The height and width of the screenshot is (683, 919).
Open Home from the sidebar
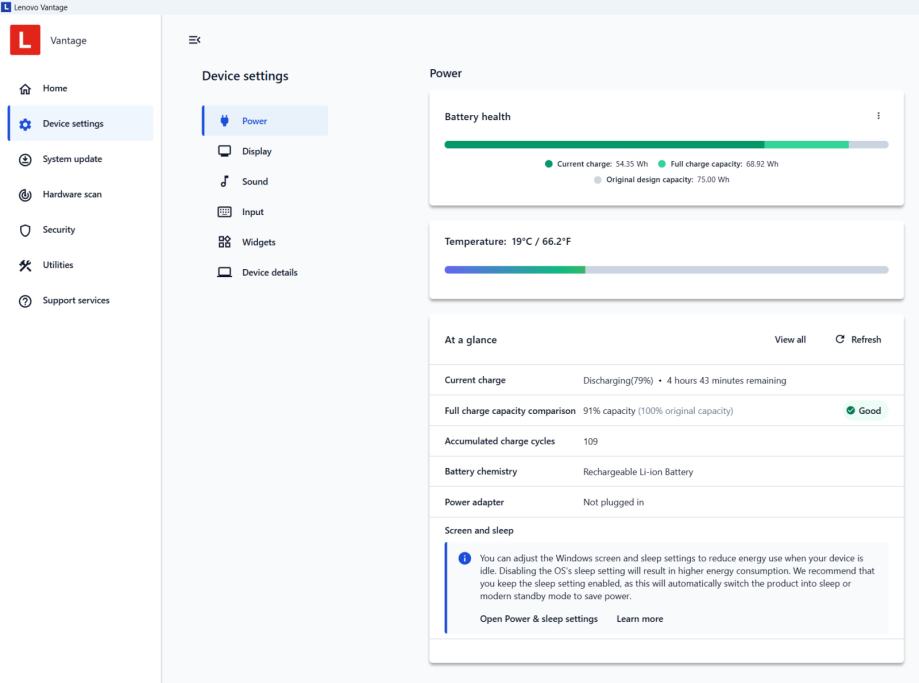[x=55, y=89]
